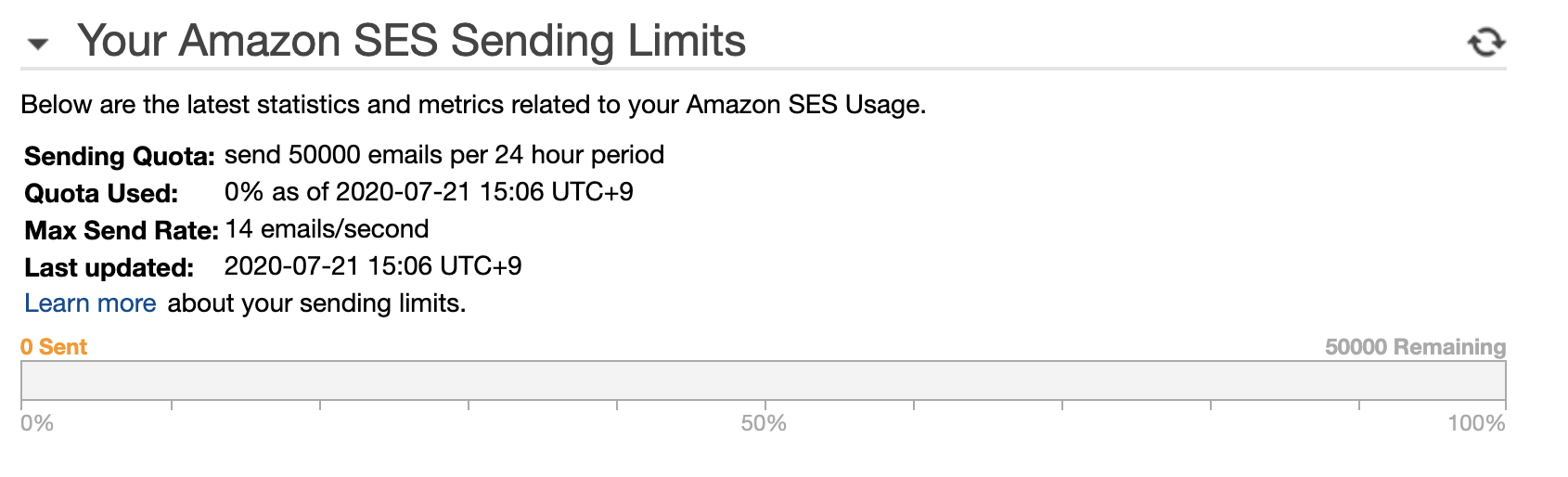Click the Last updated timestamp value
This screenshot has height=477, width=1568.
point(373,265)
